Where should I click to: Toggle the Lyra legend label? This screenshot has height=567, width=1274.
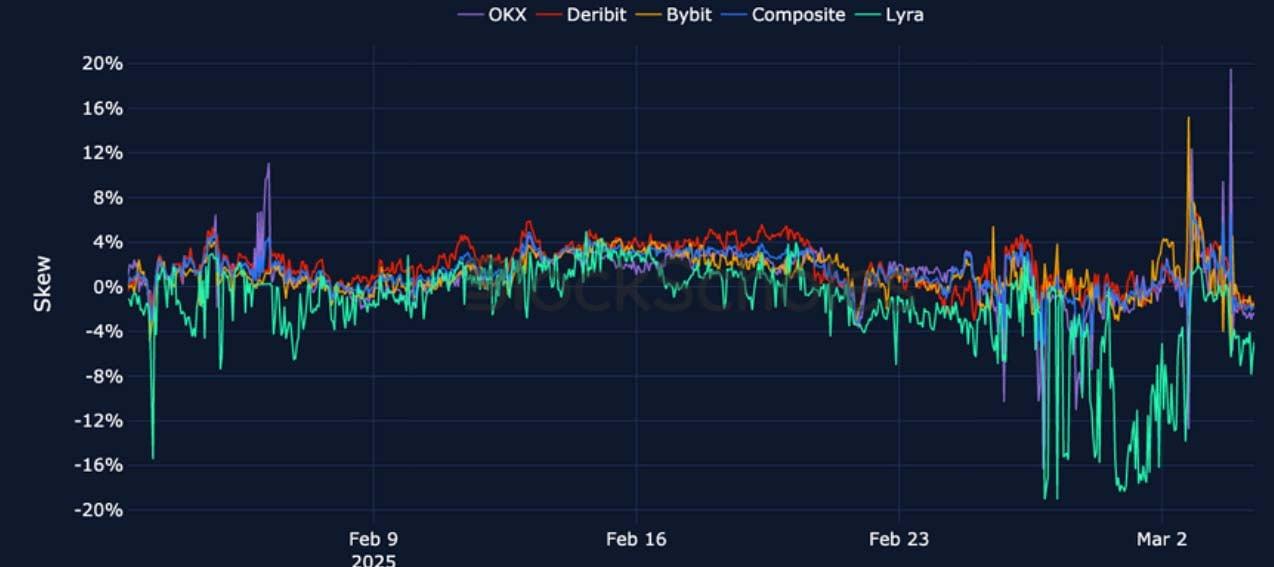[903, 15]
